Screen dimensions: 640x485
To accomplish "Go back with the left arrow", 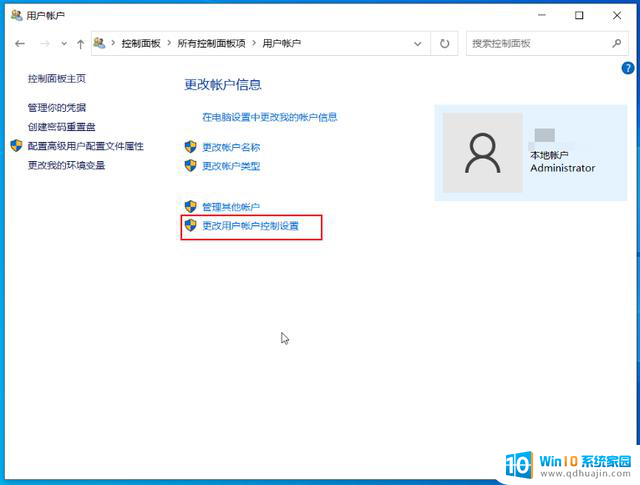I will 20,44.
